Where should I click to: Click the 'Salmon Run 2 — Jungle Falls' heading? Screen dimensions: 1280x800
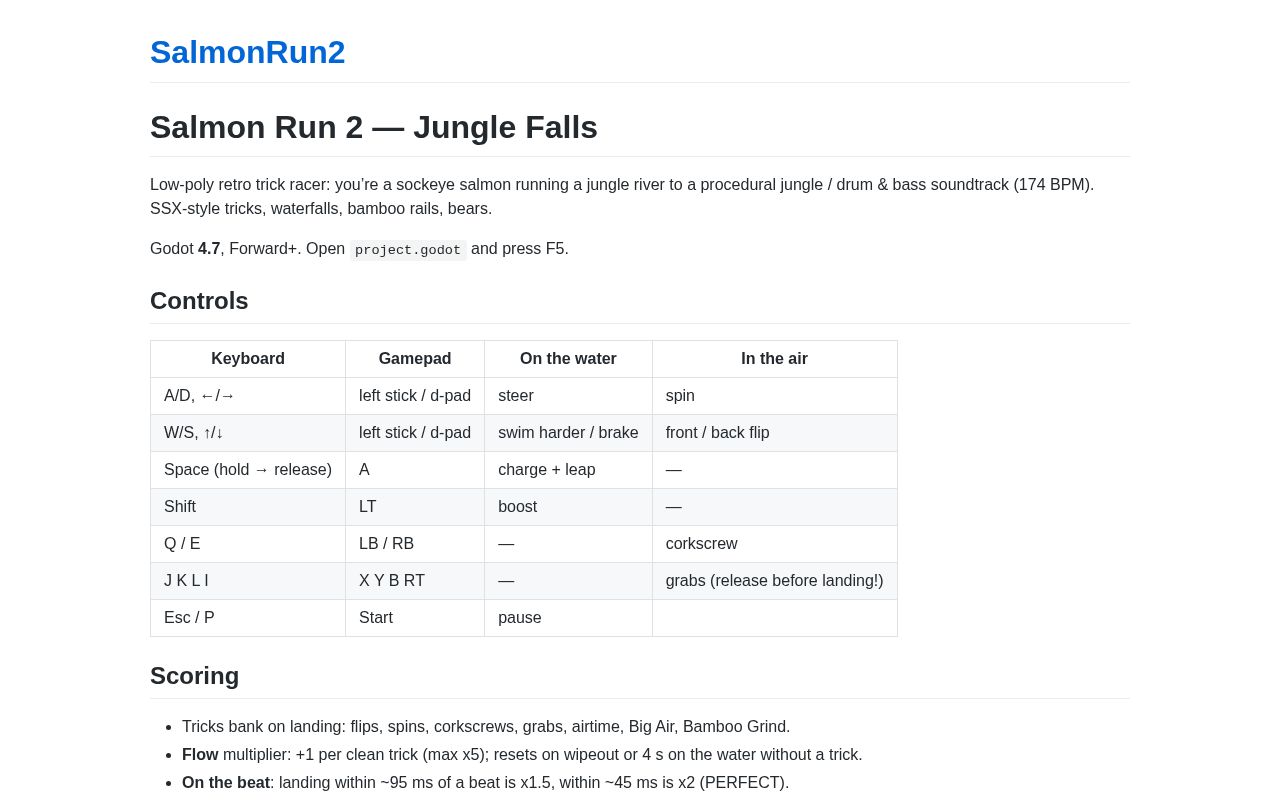374,127
